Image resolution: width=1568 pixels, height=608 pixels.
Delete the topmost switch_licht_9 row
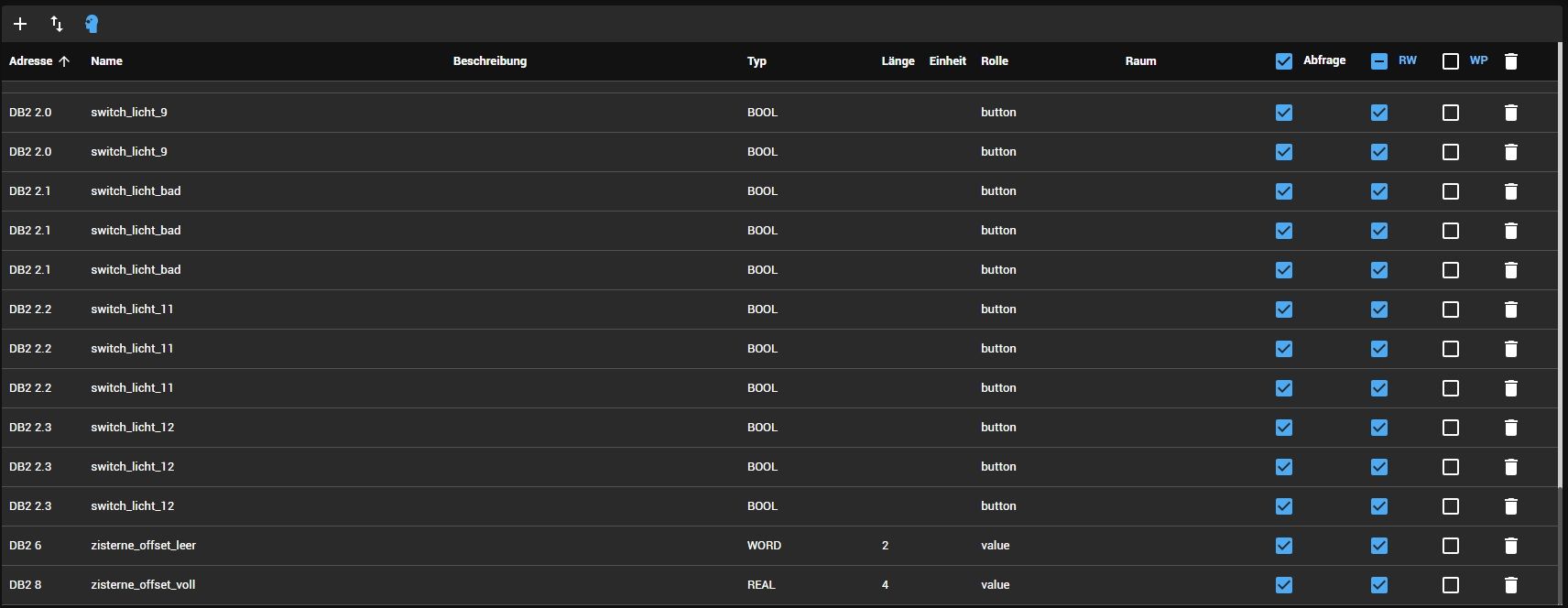point(1511,113)
